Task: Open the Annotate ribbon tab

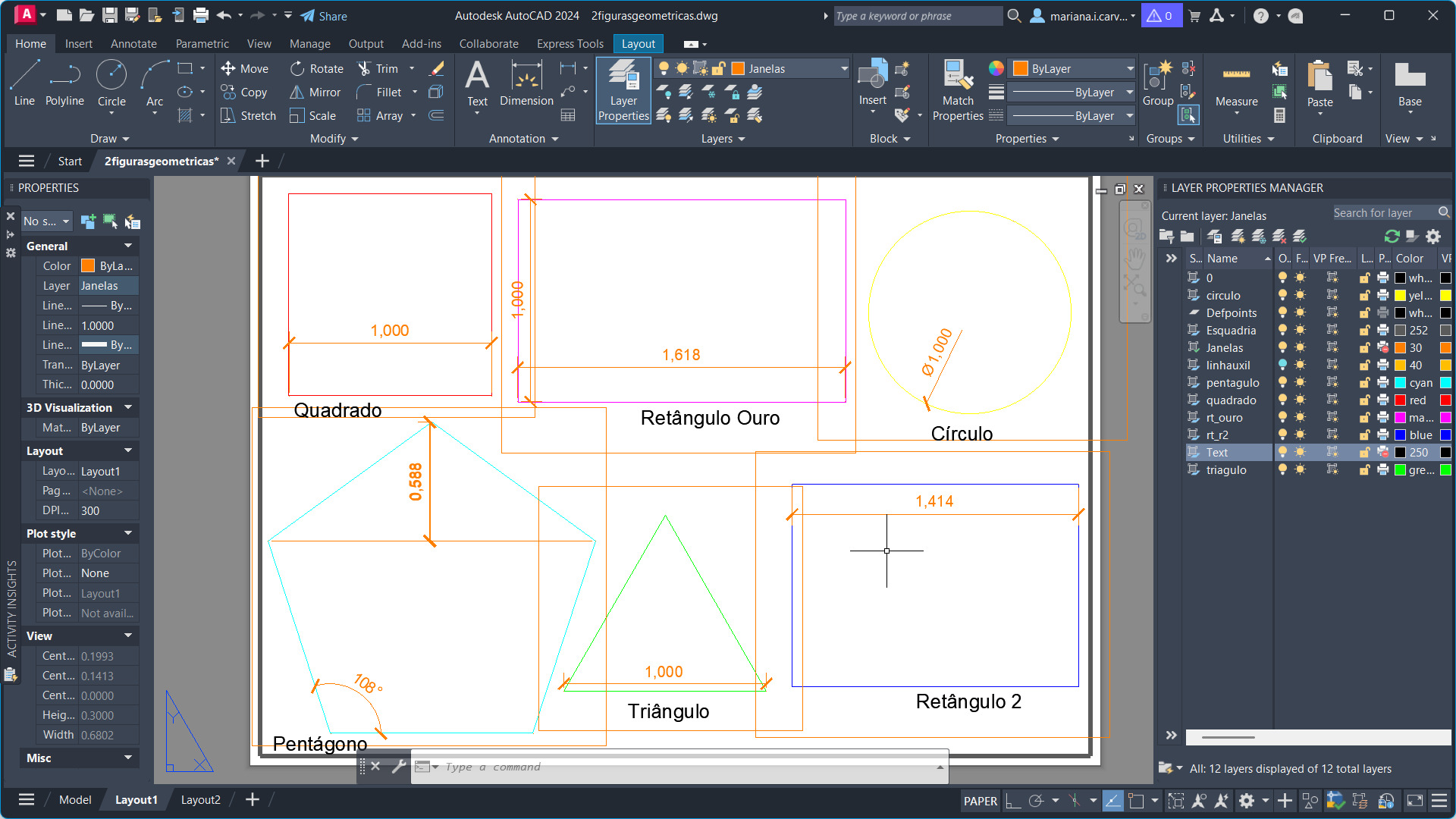Action: (x=133, y=44)
